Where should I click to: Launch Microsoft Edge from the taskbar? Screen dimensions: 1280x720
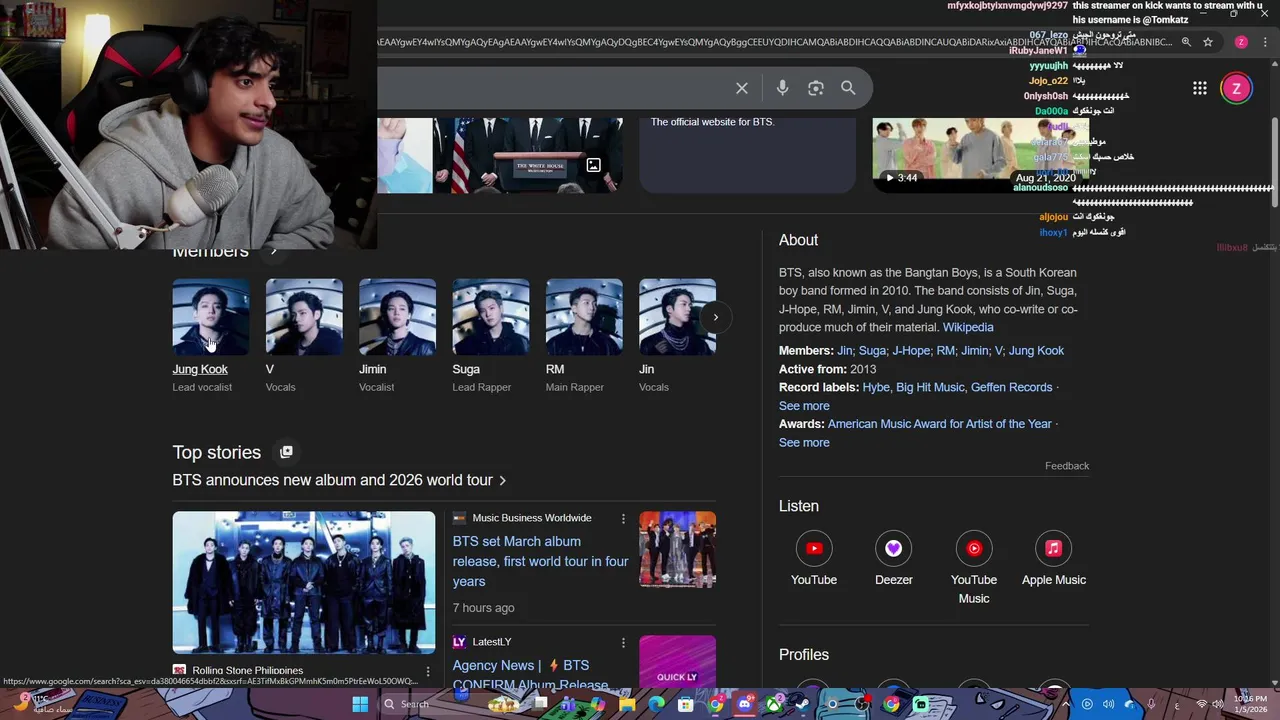657,704
